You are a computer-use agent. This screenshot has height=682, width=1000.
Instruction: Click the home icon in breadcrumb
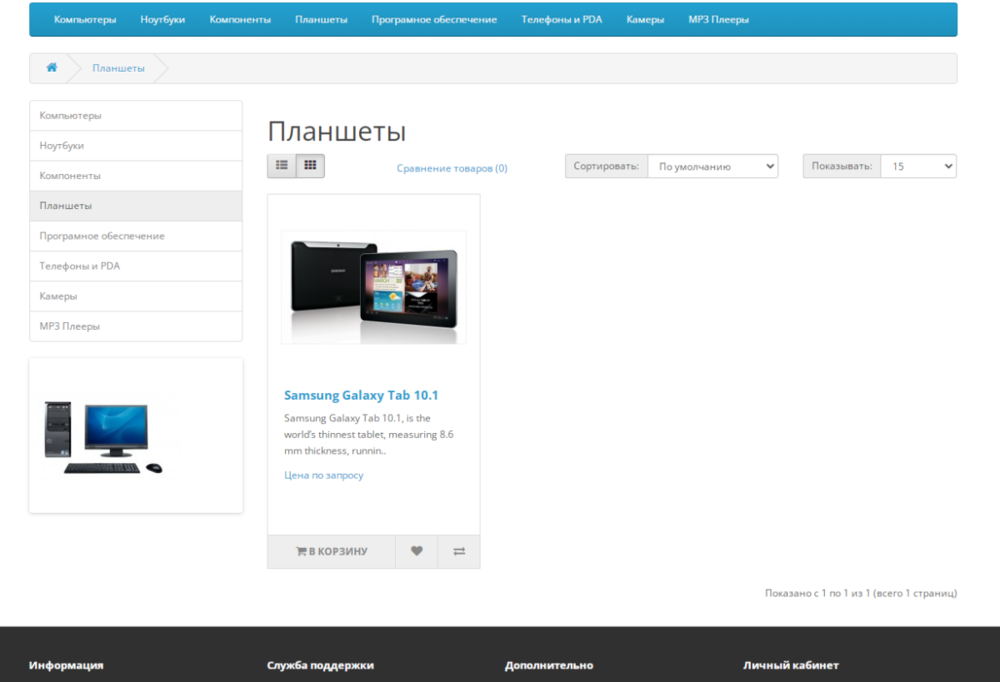[51, 68]
